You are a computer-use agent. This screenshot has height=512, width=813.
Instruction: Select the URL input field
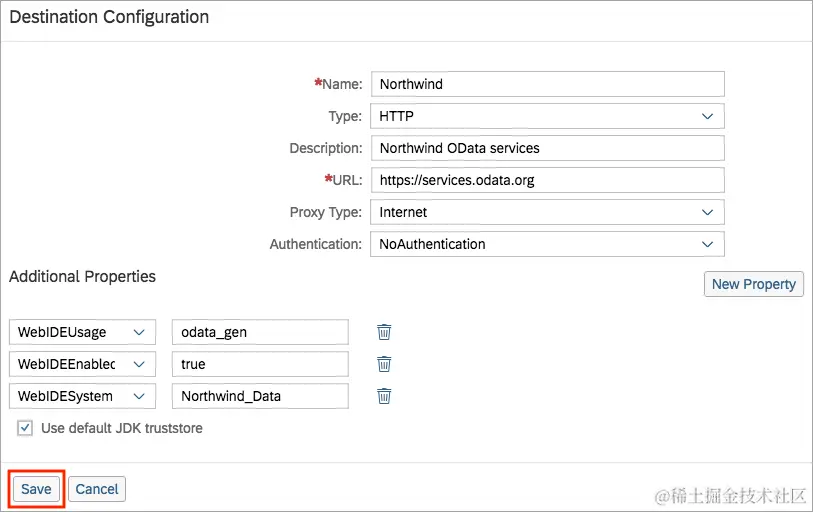[x=547, y=180]
